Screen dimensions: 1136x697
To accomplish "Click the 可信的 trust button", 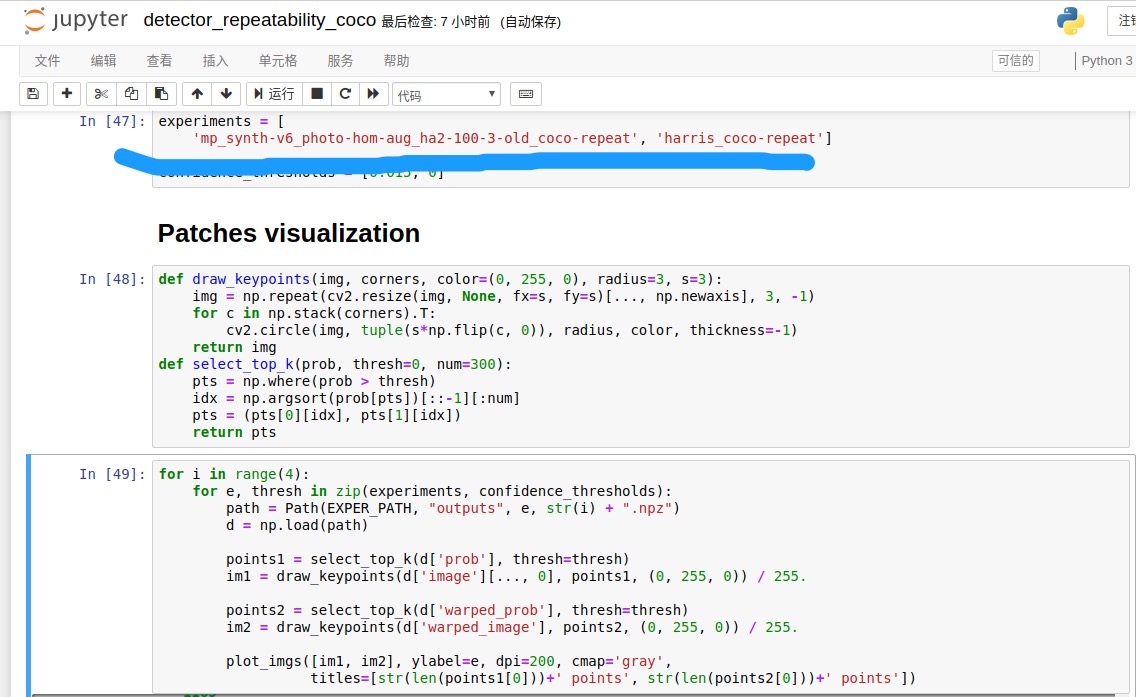I will (x=1015, y=61).
